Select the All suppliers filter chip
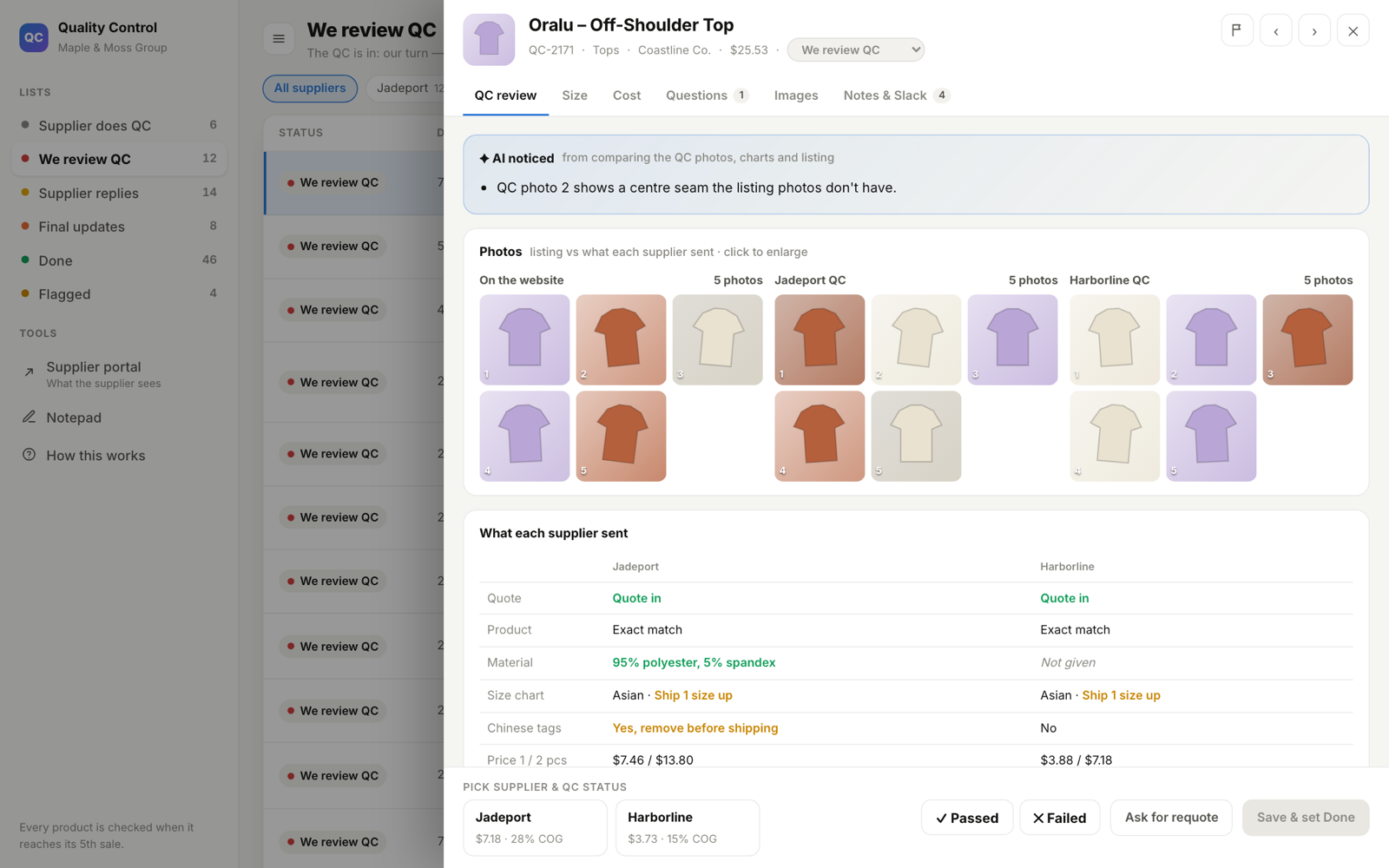This screenshot has width=1389, height=868. pyautogui.click(x=310, y=88)
